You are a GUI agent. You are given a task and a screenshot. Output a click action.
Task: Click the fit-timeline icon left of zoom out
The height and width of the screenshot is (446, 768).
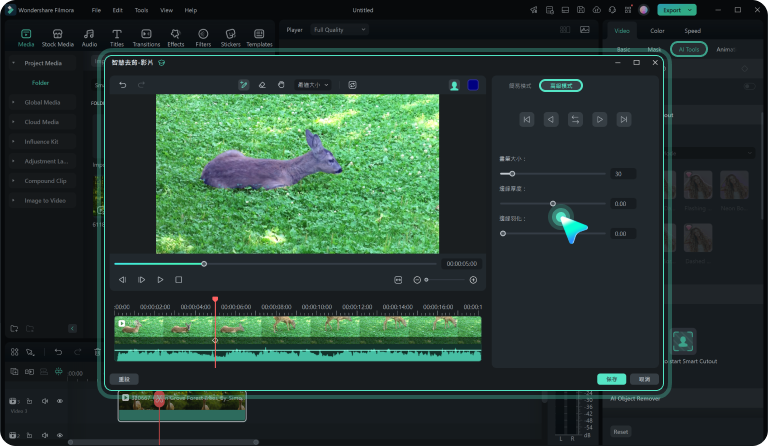[x=398, y=280]
